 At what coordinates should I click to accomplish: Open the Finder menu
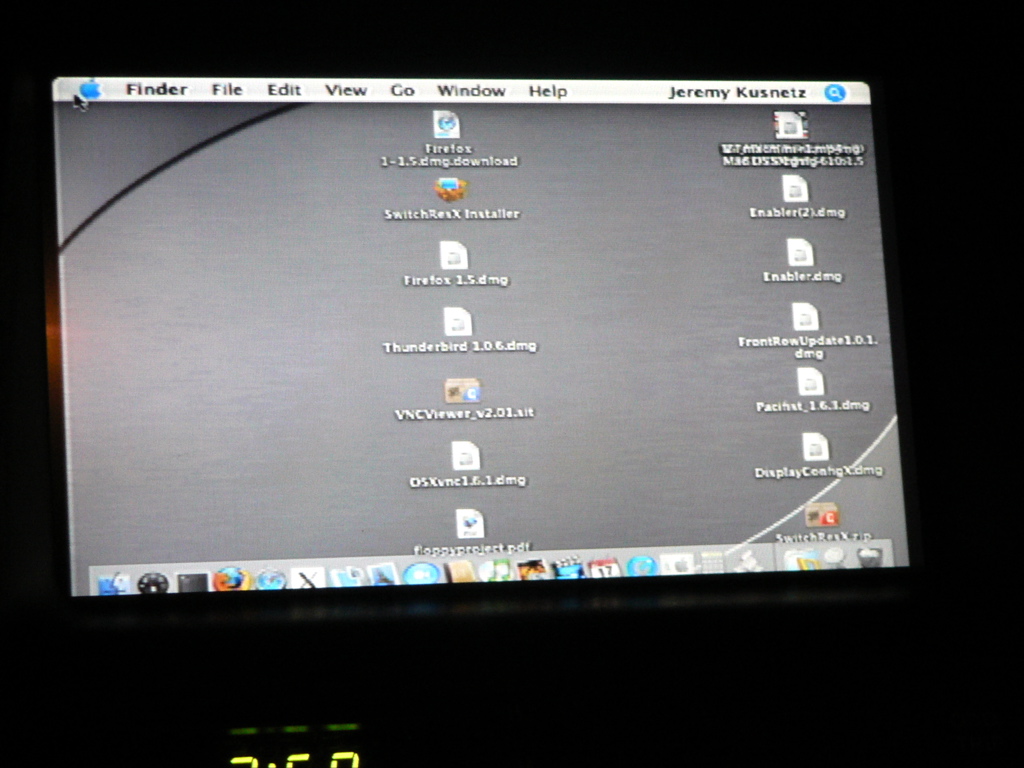[x=157, y=89]
